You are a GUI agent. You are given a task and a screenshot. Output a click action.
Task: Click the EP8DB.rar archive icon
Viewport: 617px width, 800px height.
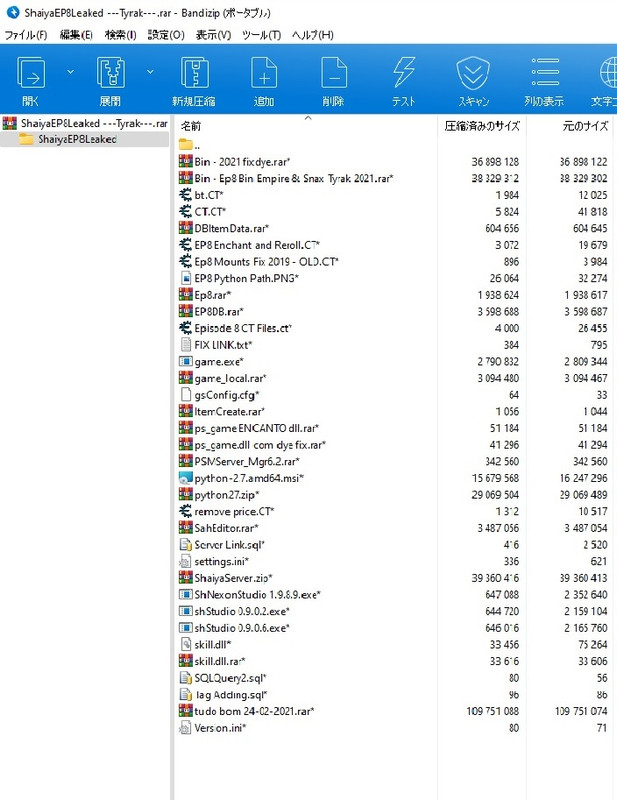point(186,311)
